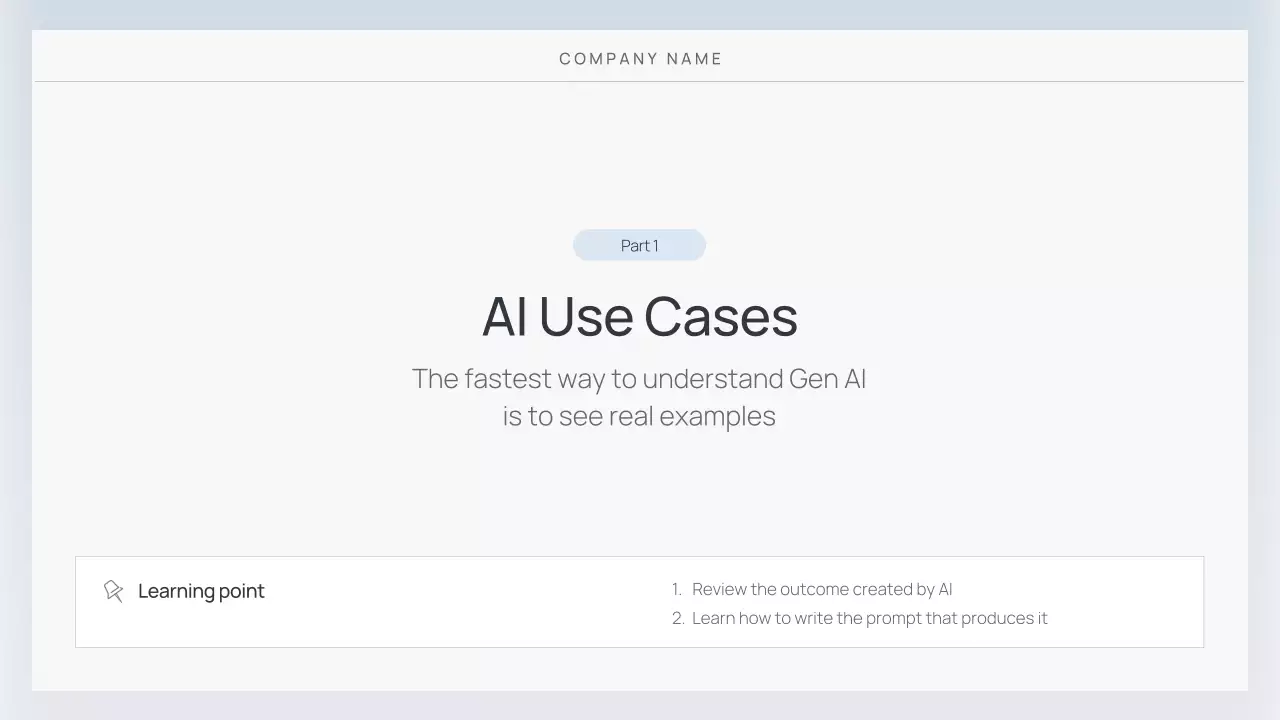Click the pushpin icon beside Learning point
This screenshot has width=1280, height=720.
pyautogui.click(x=113, y=591)
